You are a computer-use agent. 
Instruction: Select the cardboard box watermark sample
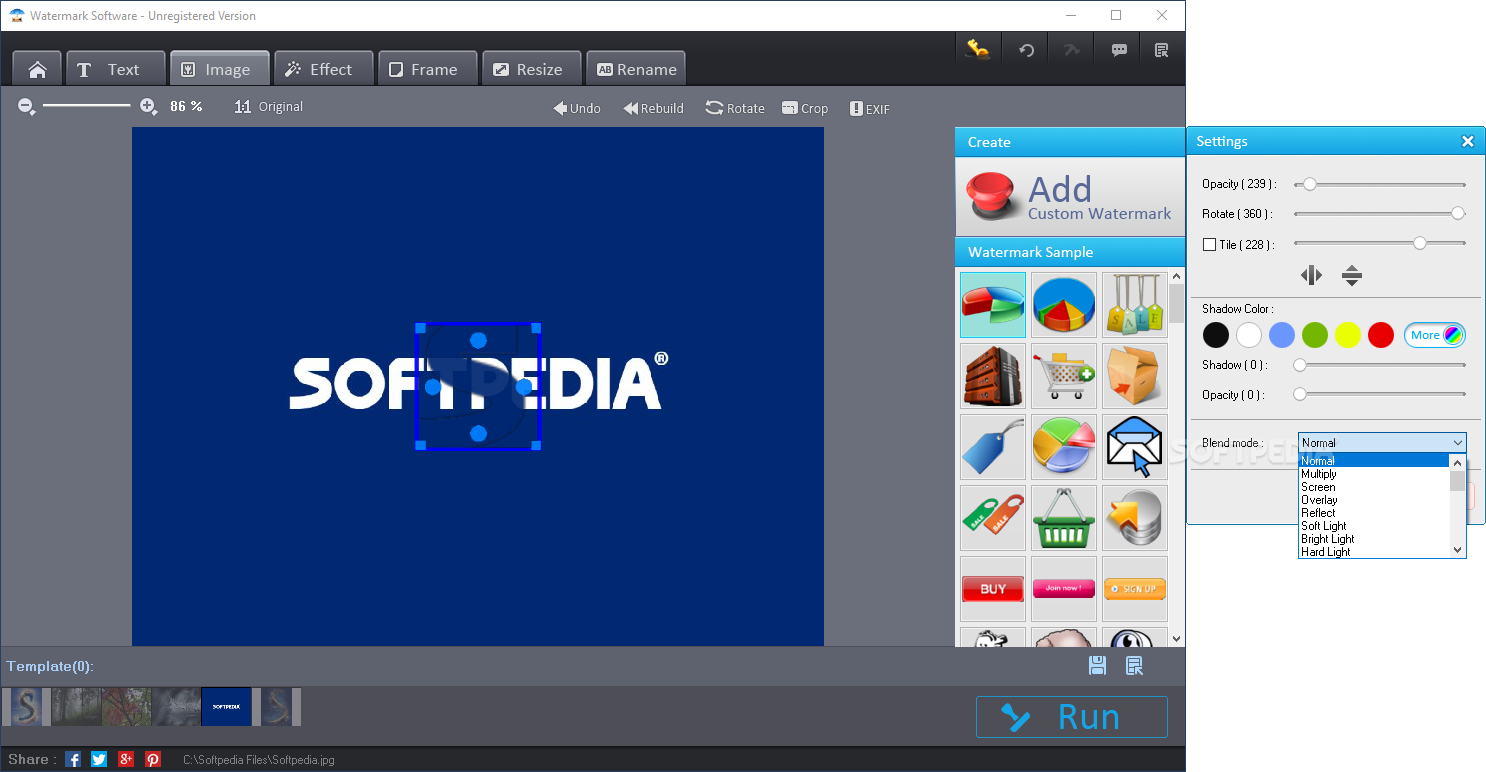click(1135, 376)
